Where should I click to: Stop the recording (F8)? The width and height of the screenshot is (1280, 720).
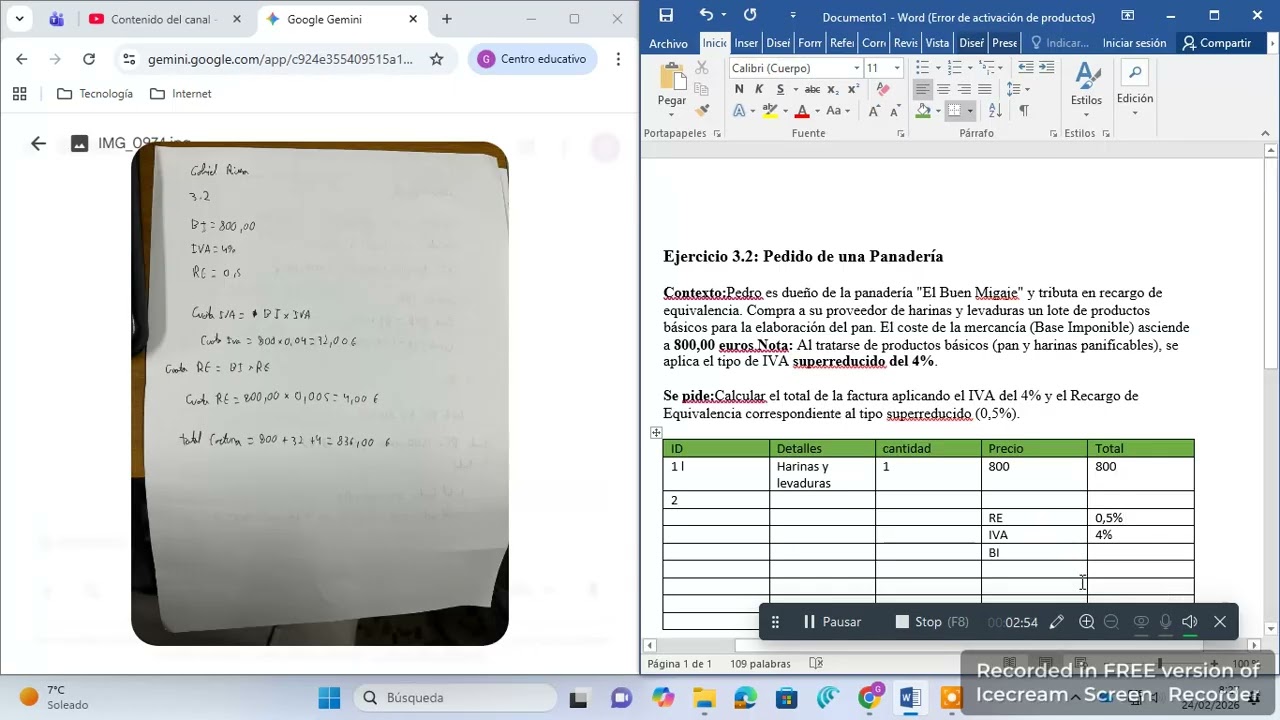[x=932, y=622]
